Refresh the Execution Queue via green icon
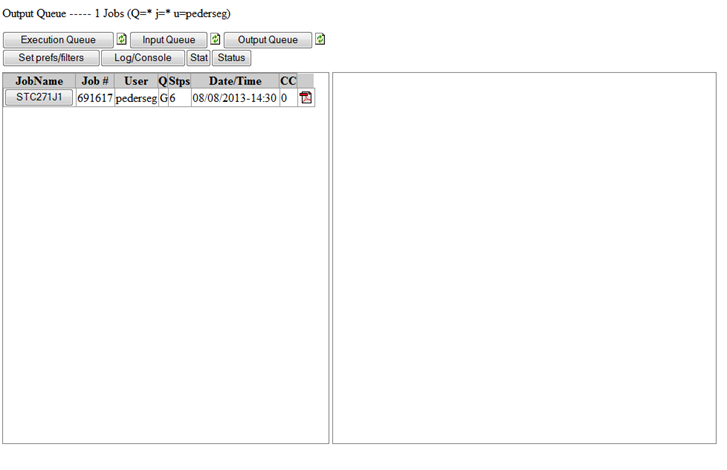Screen dimensions: 727x470 click(x=121, y=39)
